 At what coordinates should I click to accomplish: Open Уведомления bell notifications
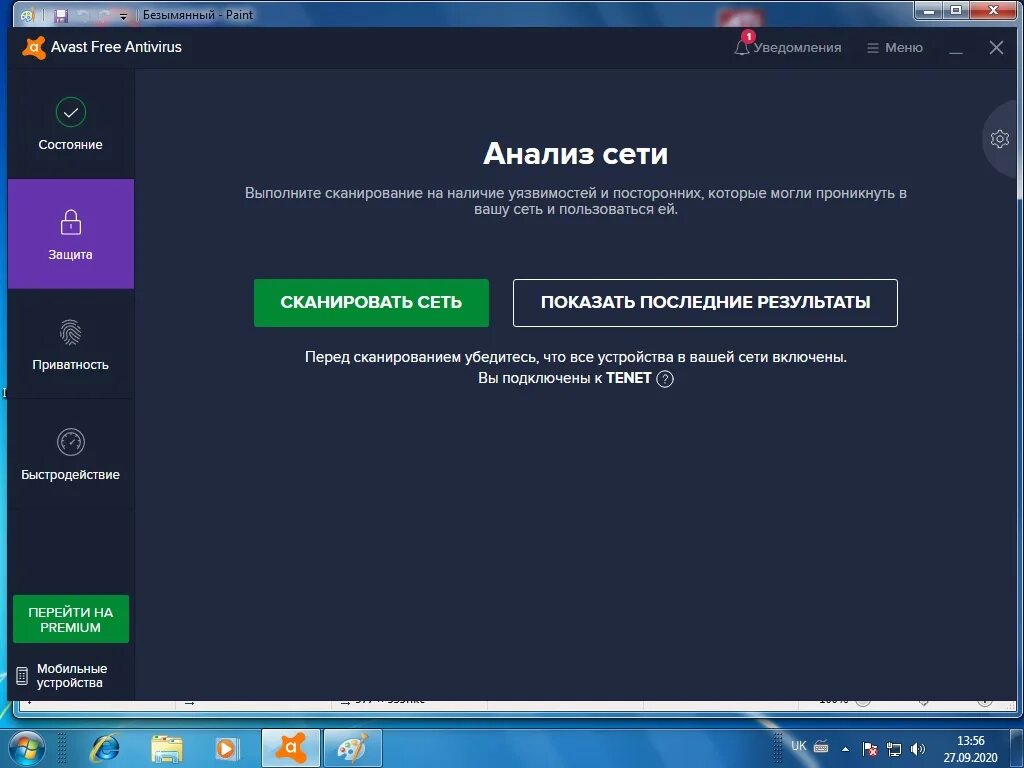point(788,47)
